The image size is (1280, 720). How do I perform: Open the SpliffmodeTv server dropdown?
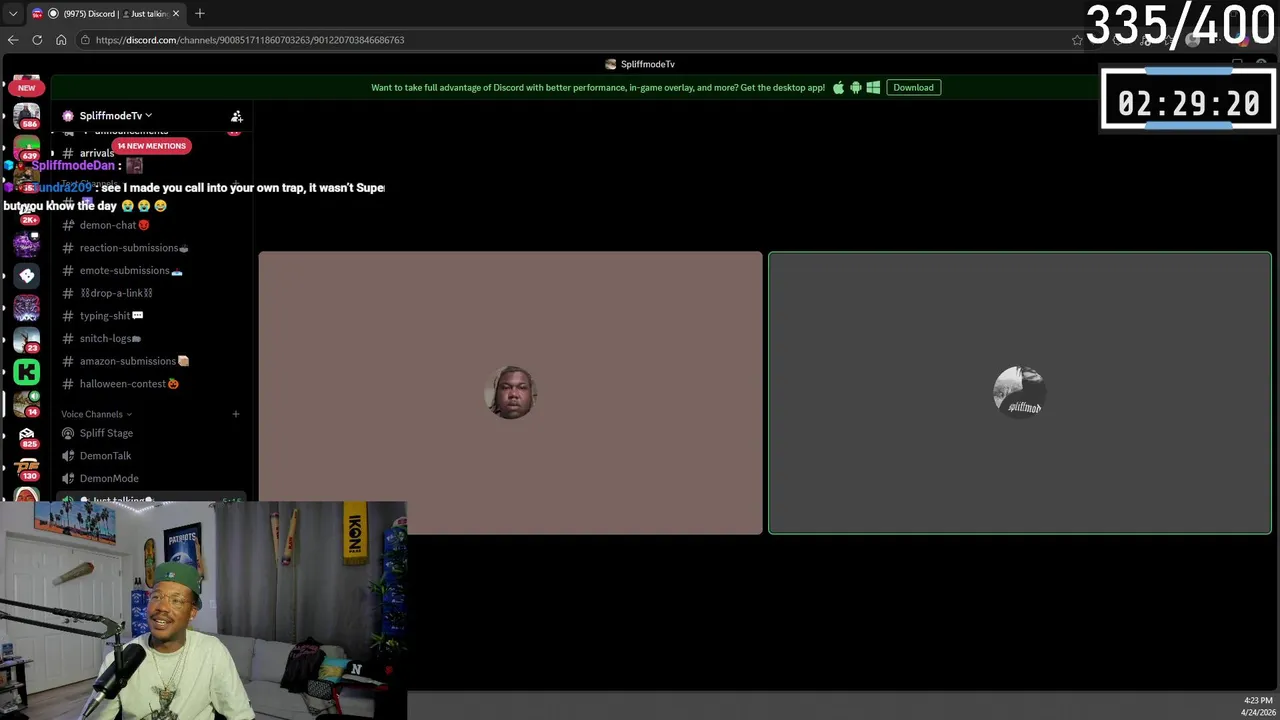point(115,116)
